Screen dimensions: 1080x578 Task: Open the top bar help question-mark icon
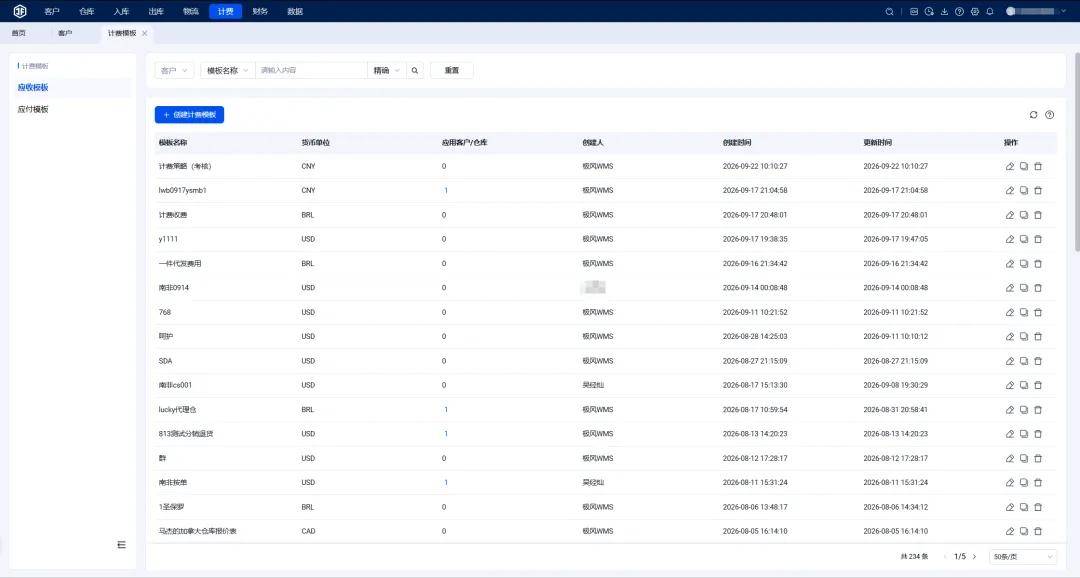tap(959, 12)
